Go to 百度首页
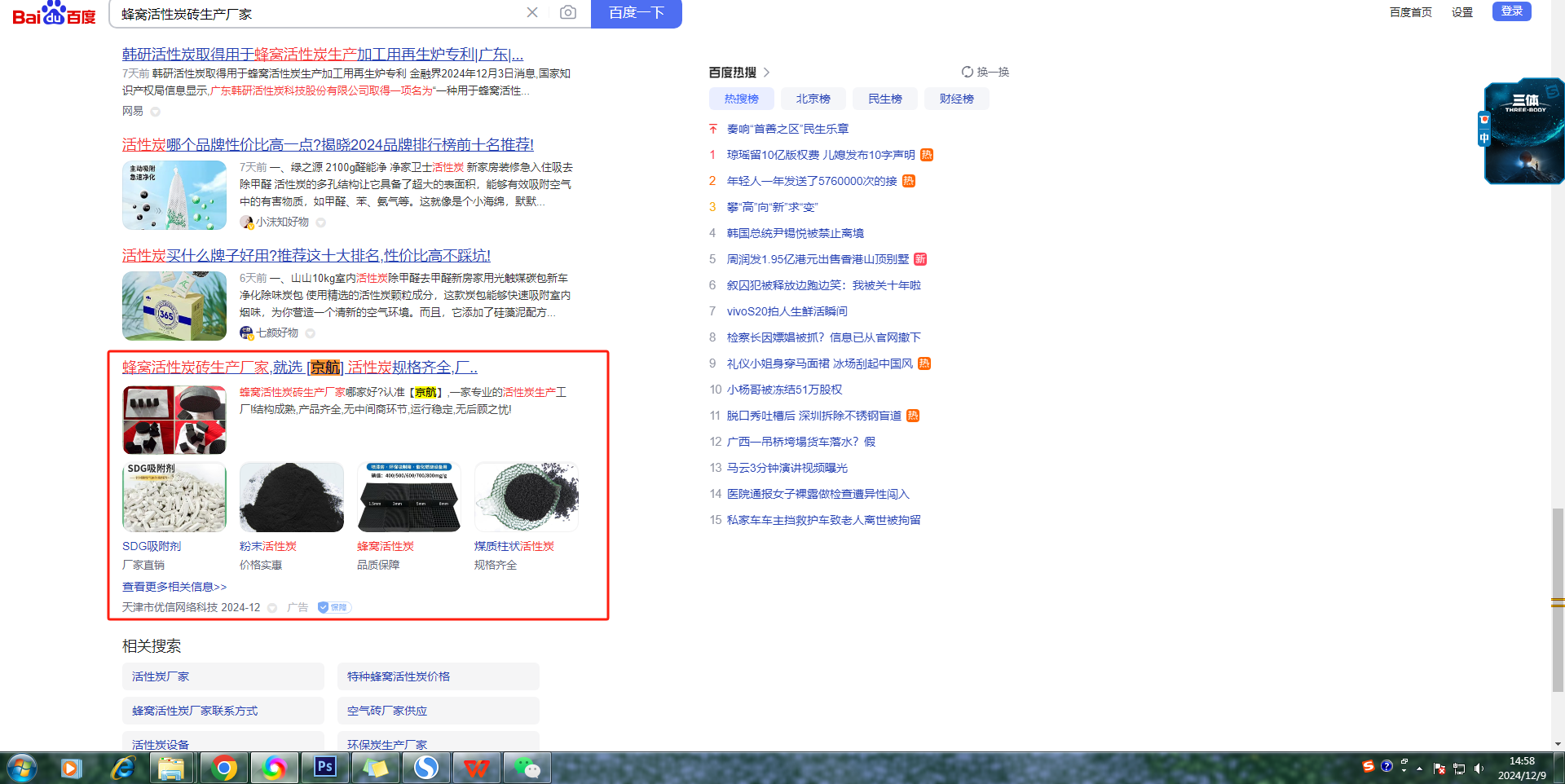 (1411, 12)
